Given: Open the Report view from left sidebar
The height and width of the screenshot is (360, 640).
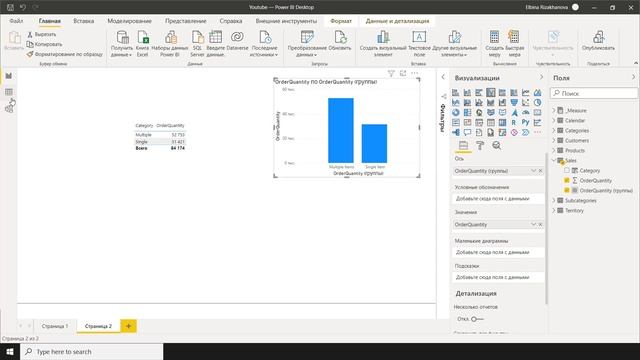Looking at the screenshot, I should point(9,76).
